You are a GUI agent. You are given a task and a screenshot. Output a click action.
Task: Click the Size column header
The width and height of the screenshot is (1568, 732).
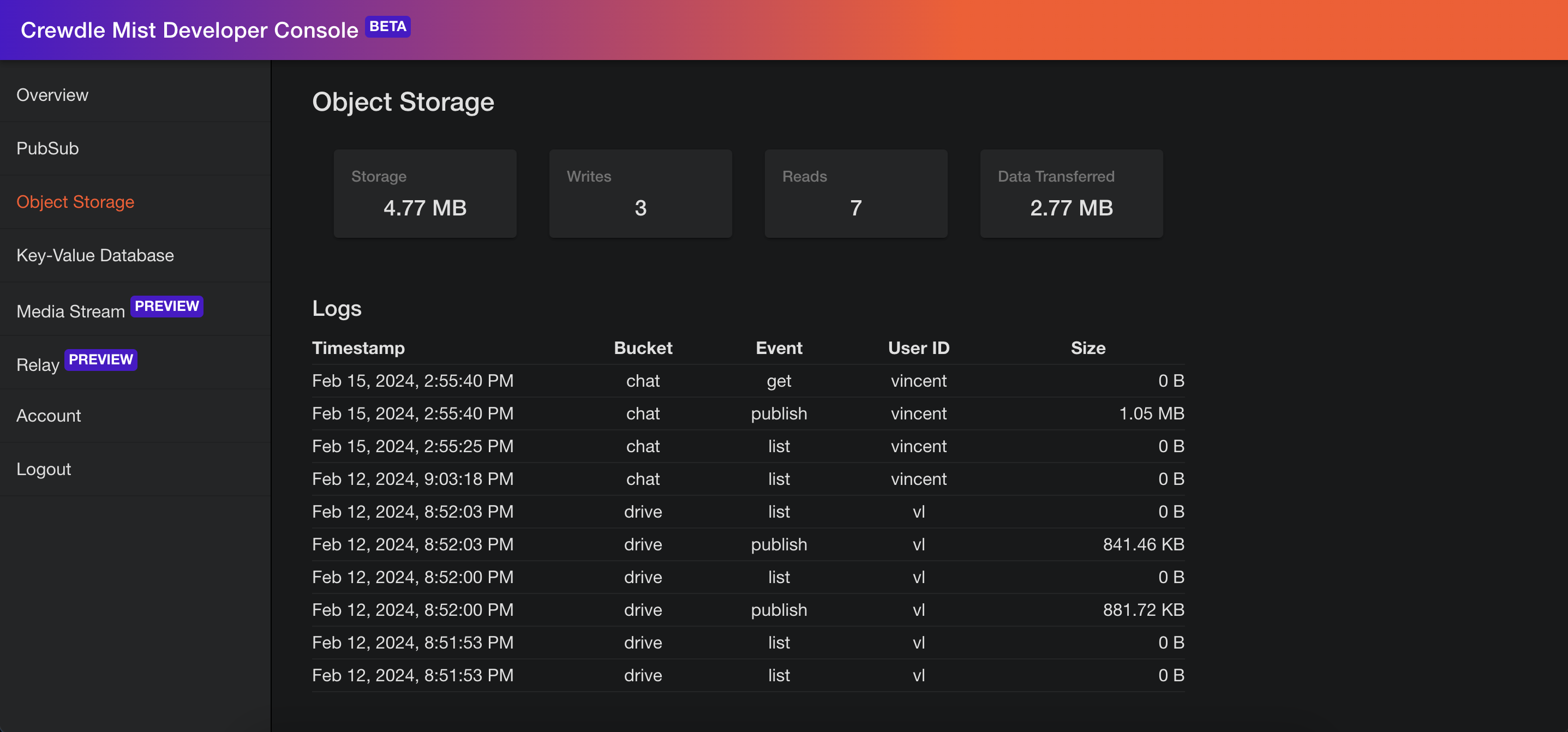[x=1088, y=348]
